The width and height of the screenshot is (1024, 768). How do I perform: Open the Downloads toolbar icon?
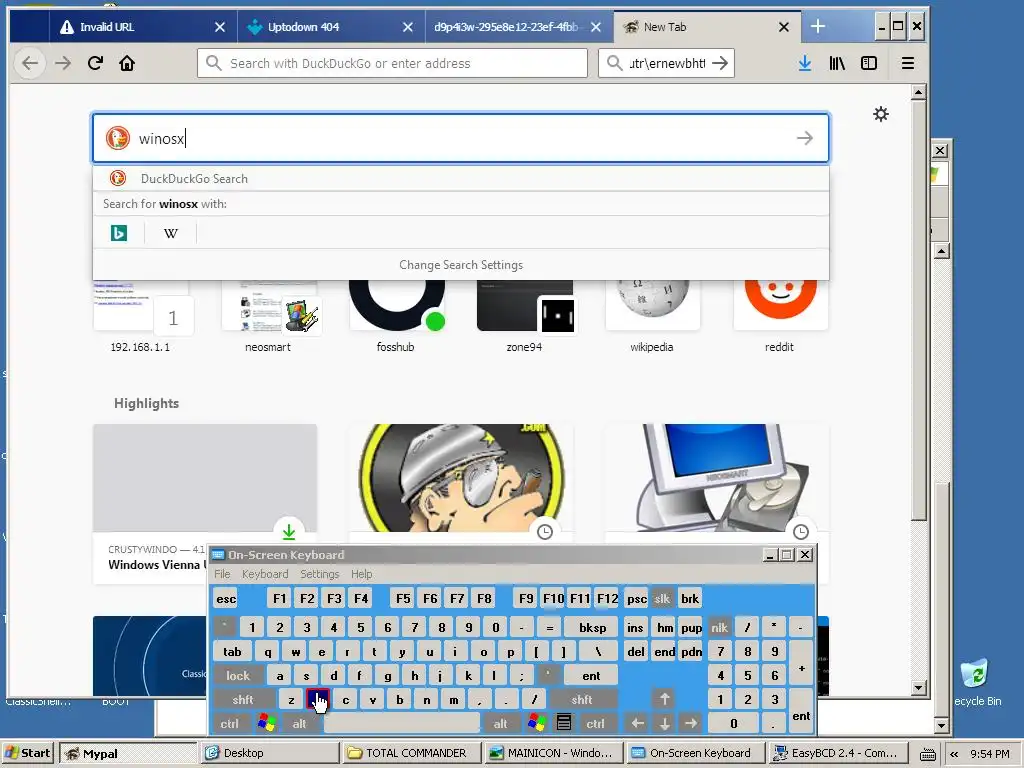pyautogui.click(x=805, y=63)
